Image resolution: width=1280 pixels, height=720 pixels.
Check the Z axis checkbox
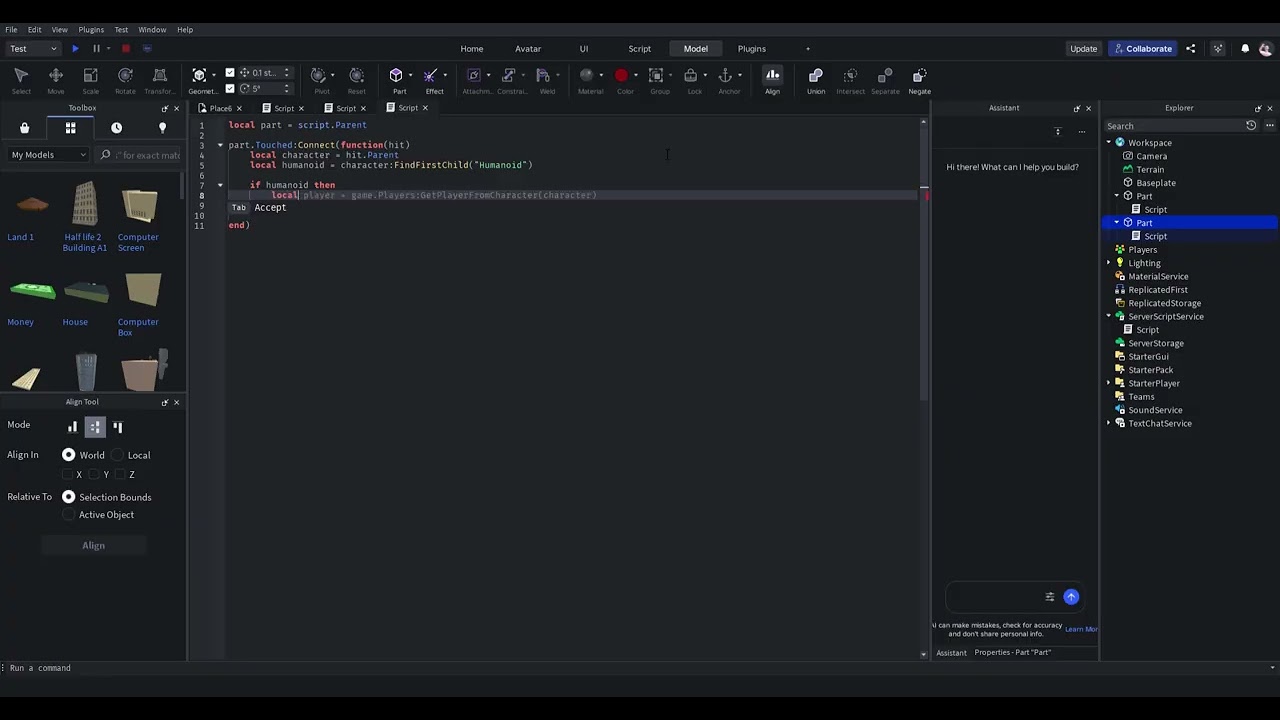pyautogui.click(x=120, y=475)
